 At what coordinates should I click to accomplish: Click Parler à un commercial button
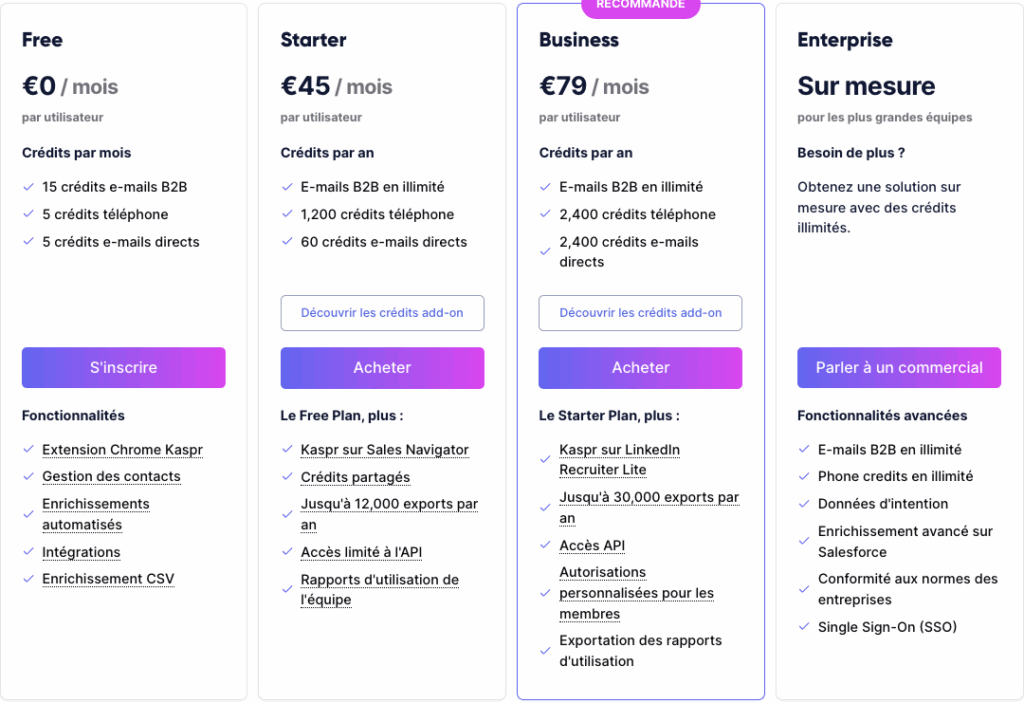899,367
